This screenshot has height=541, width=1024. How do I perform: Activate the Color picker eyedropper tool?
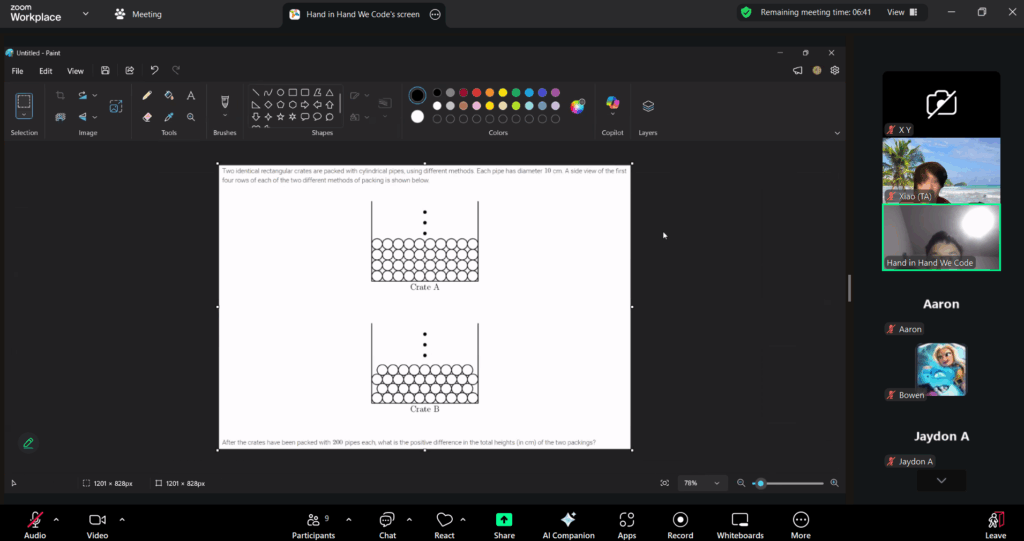click(x=169, y=116)
